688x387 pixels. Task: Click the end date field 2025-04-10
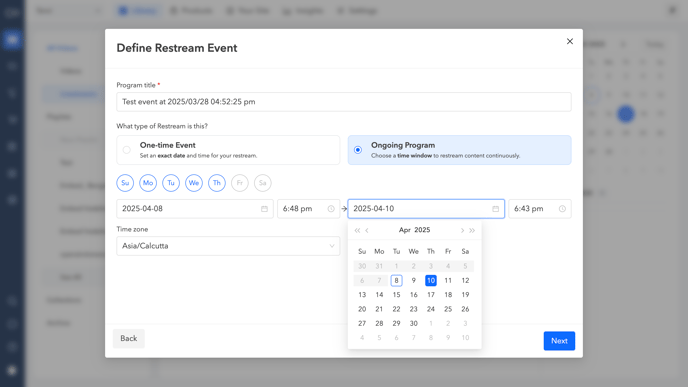click(426, 209)
